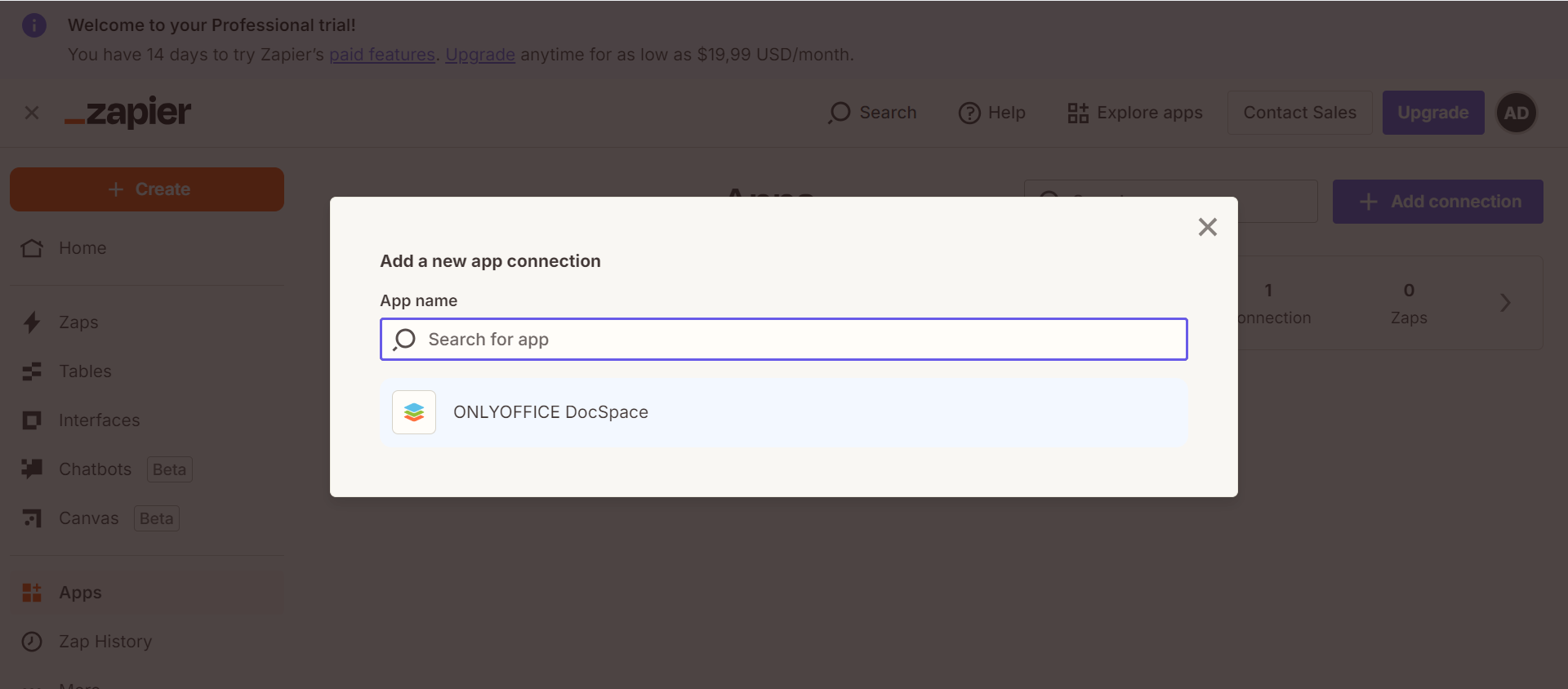
Task: Open Tables in sidebar
Action: point(147,371)
